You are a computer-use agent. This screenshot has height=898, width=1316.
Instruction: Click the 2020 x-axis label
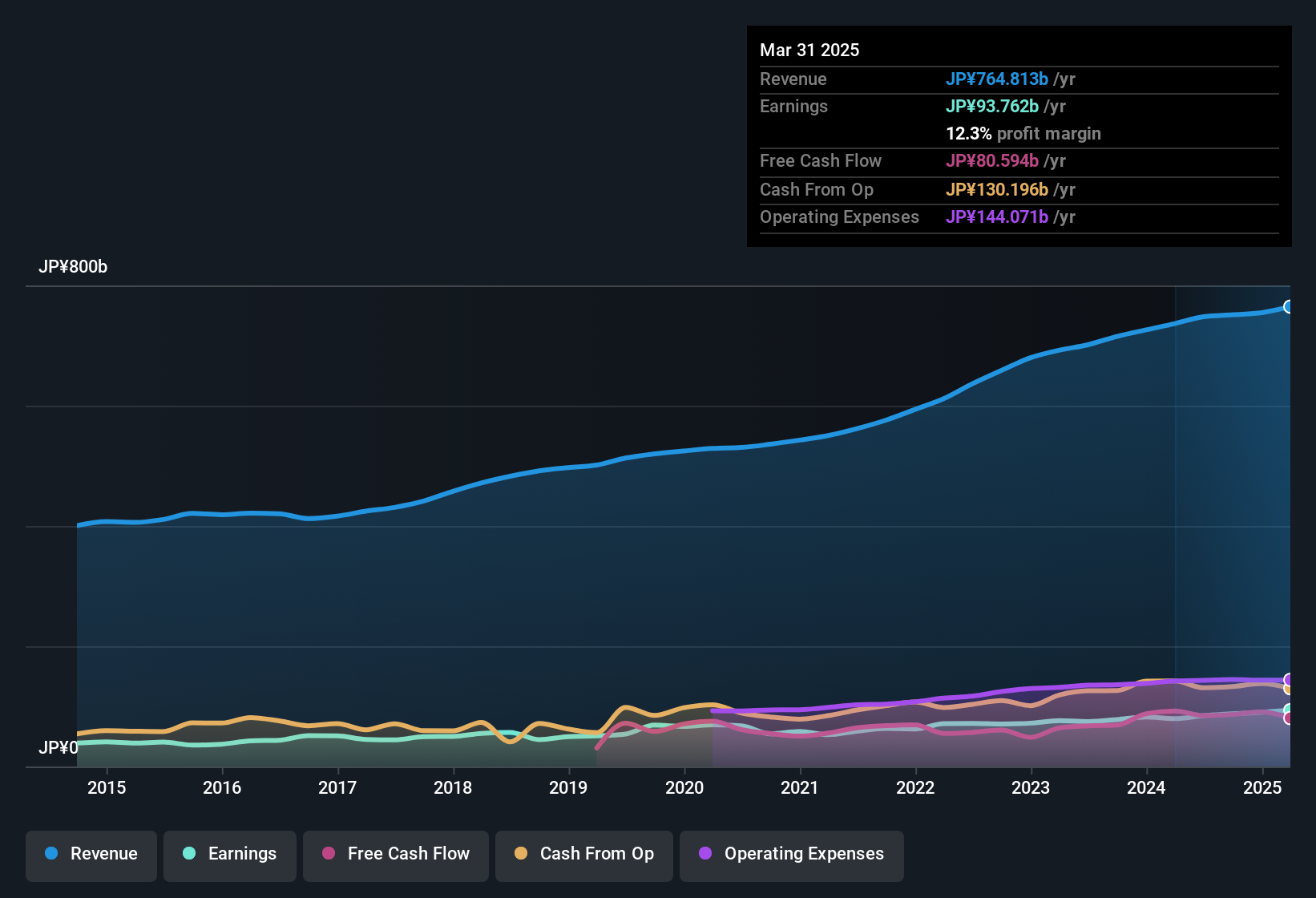pyautogui.click(x=684, y=788)
